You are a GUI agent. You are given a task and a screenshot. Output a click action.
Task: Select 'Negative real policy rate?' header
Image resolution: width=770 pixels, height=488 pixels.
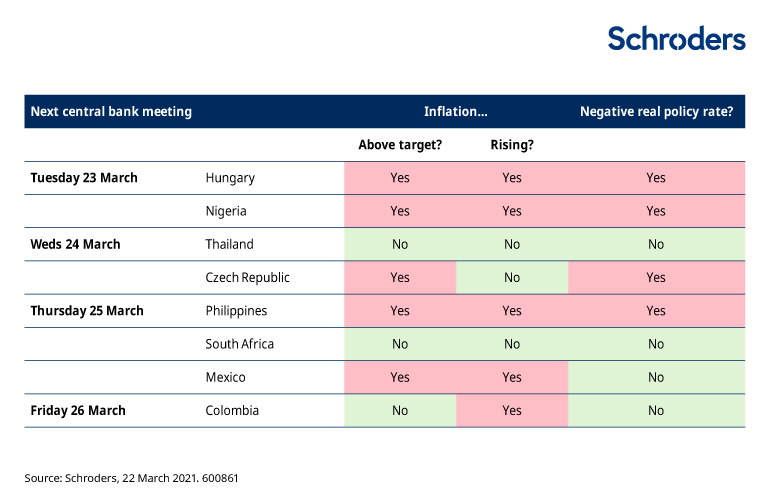[656, 112]
